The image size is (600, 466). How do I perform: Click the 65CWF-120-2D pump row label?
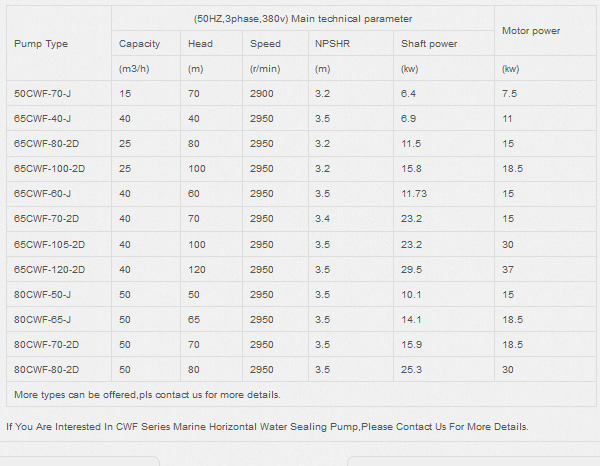(49, 269)
